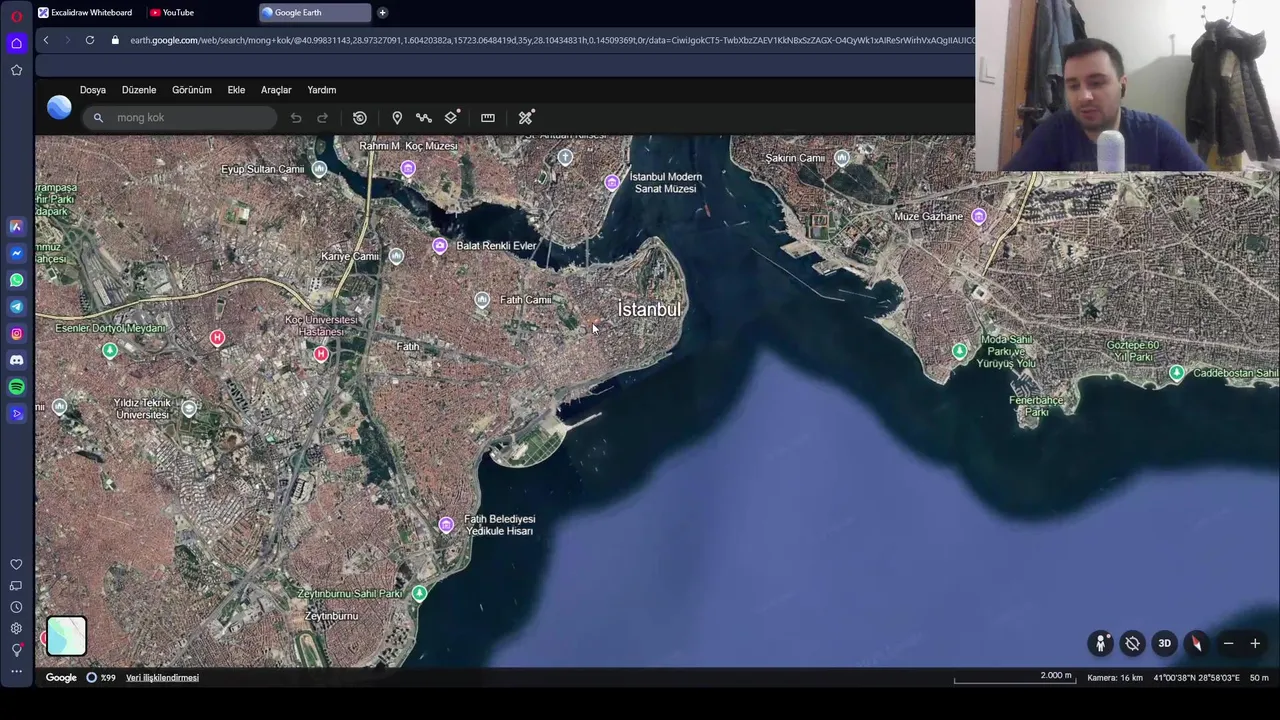Viewport: 1280px width, 720px height.
Task: Click the browser back arrow
Action: pos(46,40)
